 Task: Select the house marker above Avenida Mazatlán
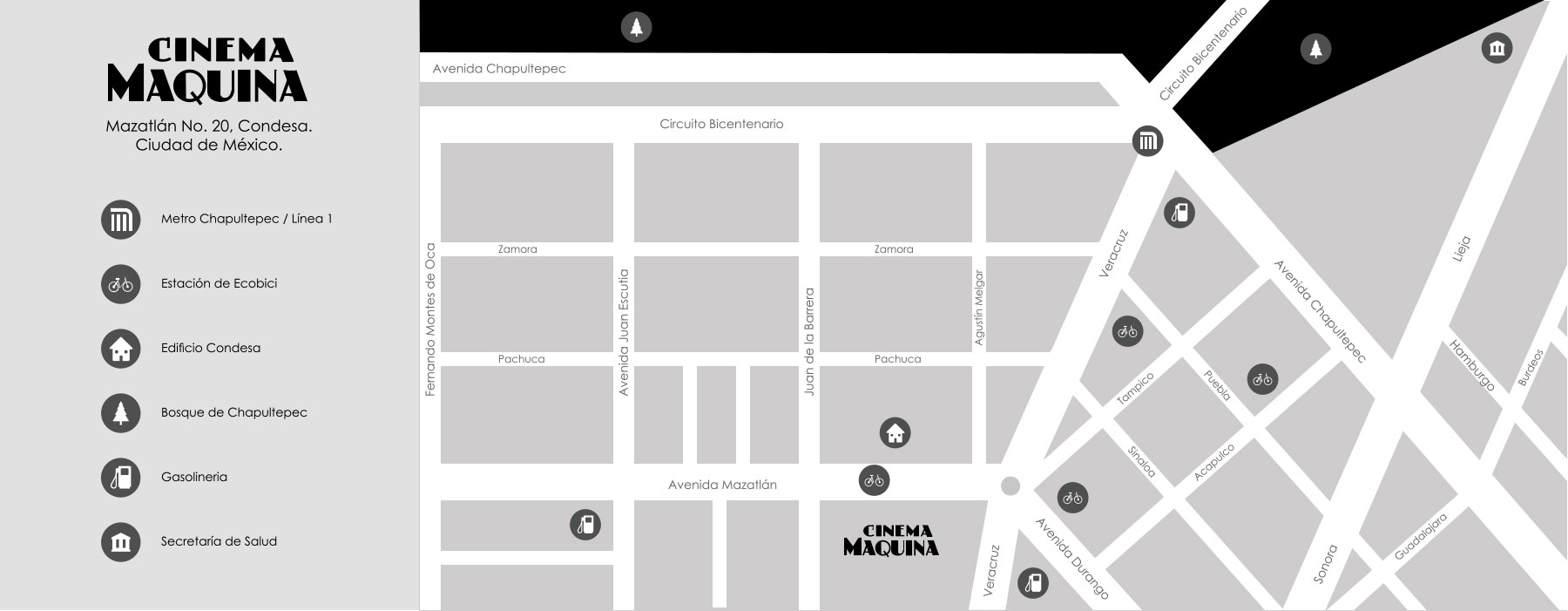tap(895, 432)
